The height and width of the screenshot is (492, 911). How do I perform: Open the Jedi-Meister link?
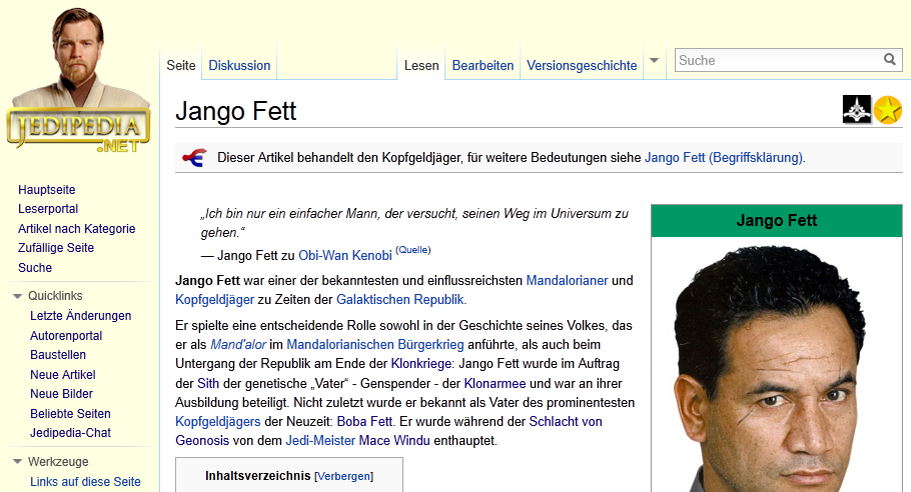click(x=320, y=441)
